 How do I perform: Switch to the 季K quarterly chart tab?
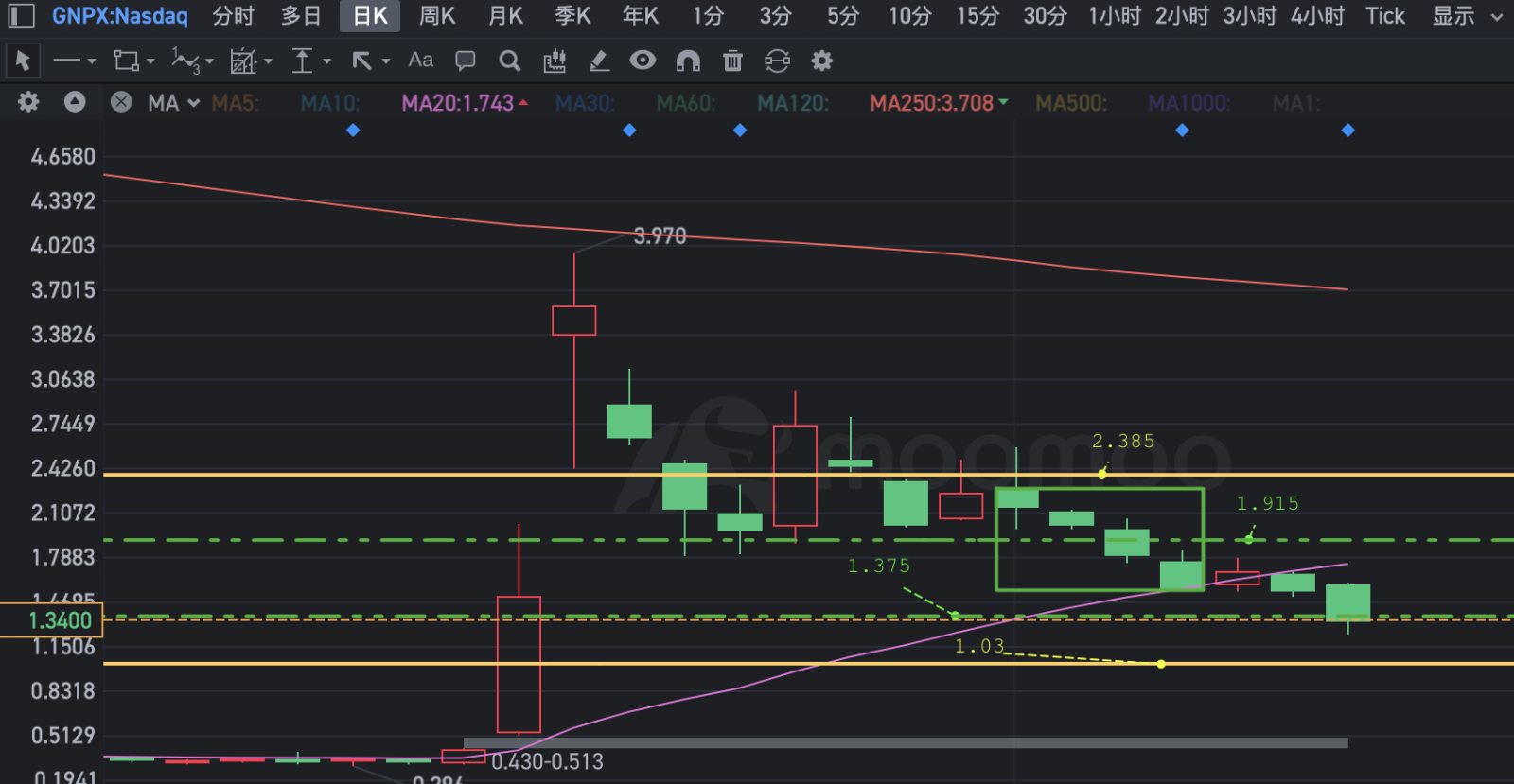coord(572,16)
